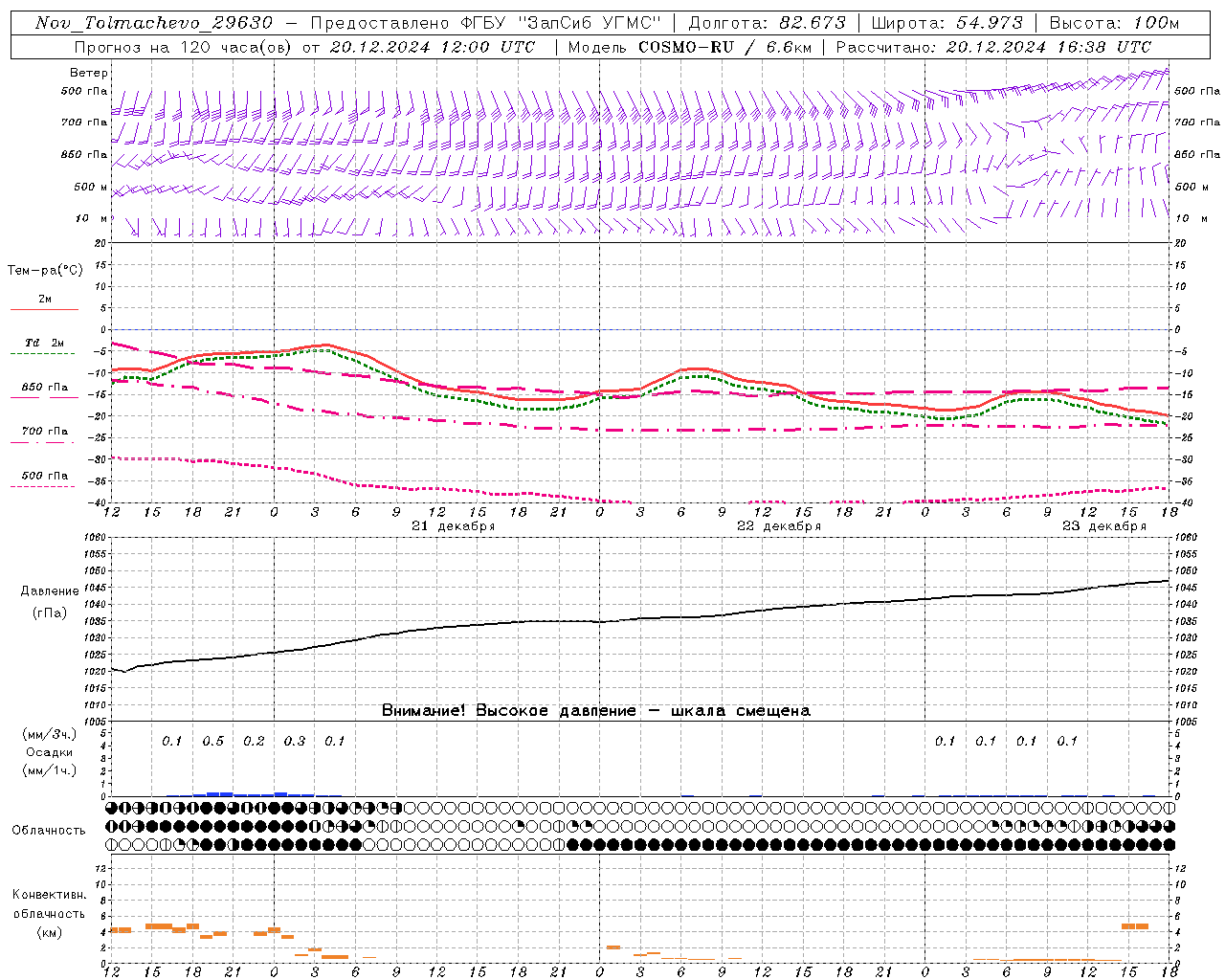Viewport: 1225px width, 980px height.
Task: Click the 22 декабря date label
Action: (x=779, y=526)
